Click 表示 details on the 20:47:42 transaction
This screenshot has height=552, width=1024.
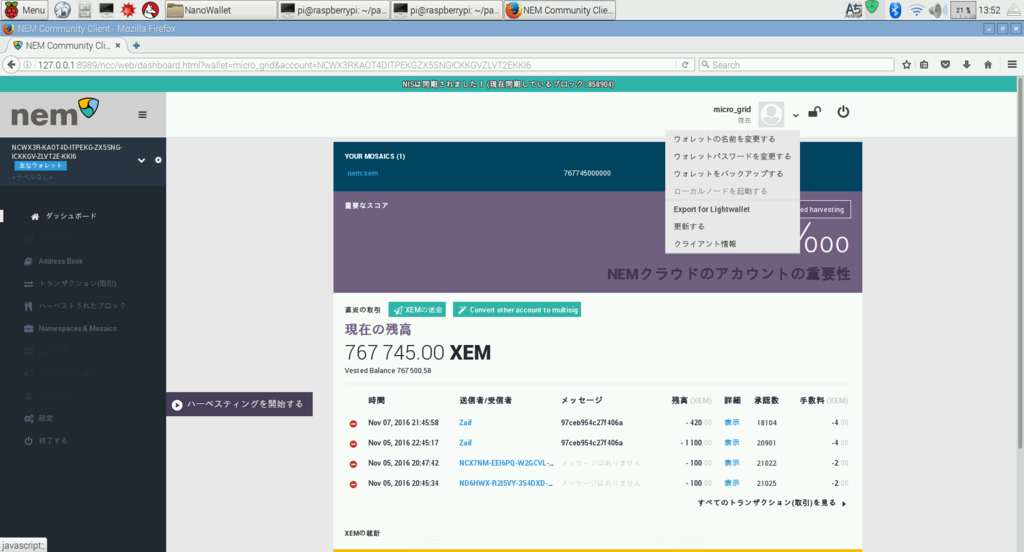tap(731, 463)
